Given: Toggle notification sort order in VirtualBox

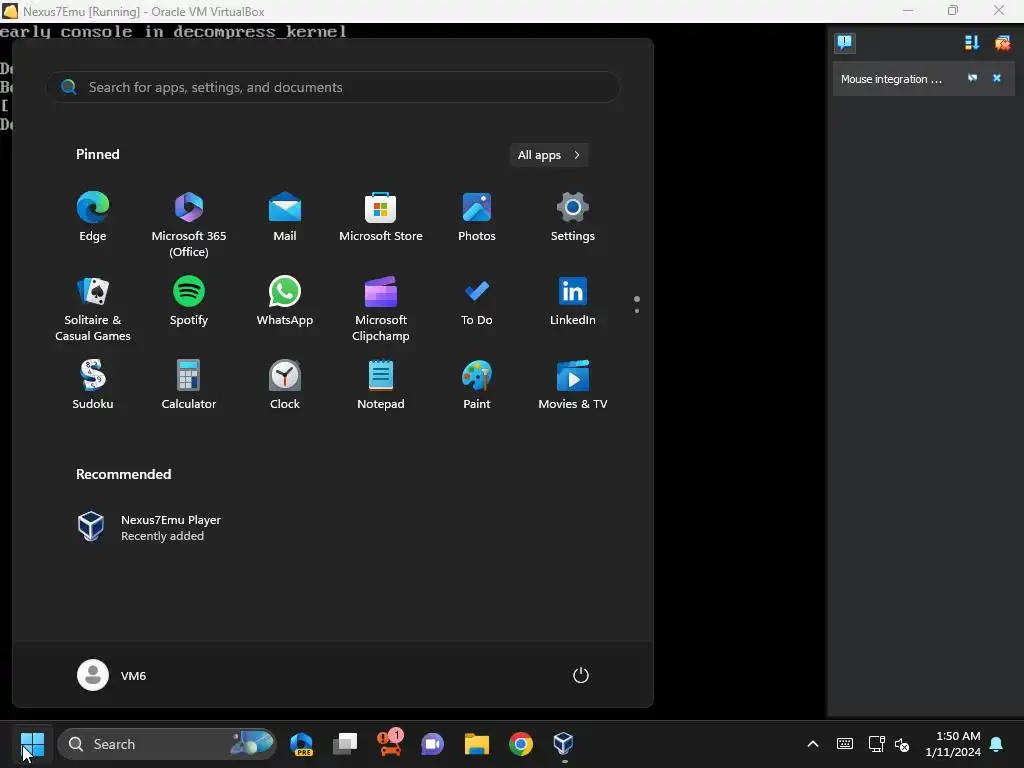Looking at the screenshot, I should click(x=972, y=43).
